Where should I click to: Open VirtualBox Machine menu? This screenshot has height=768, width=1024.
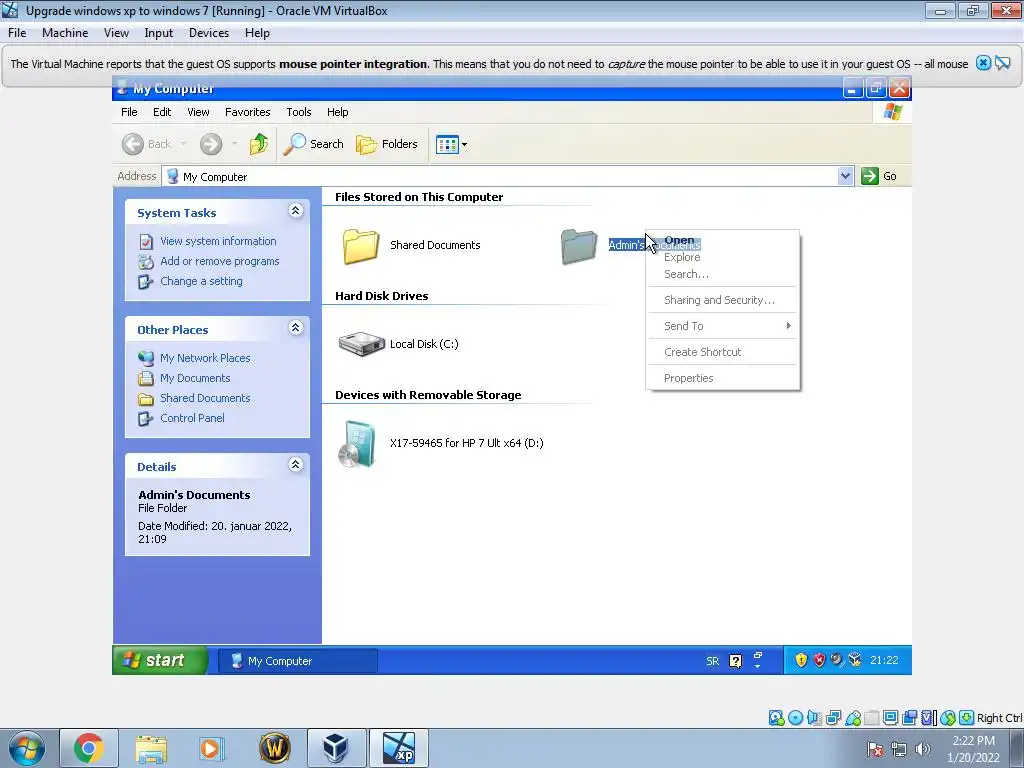point(65,33)
